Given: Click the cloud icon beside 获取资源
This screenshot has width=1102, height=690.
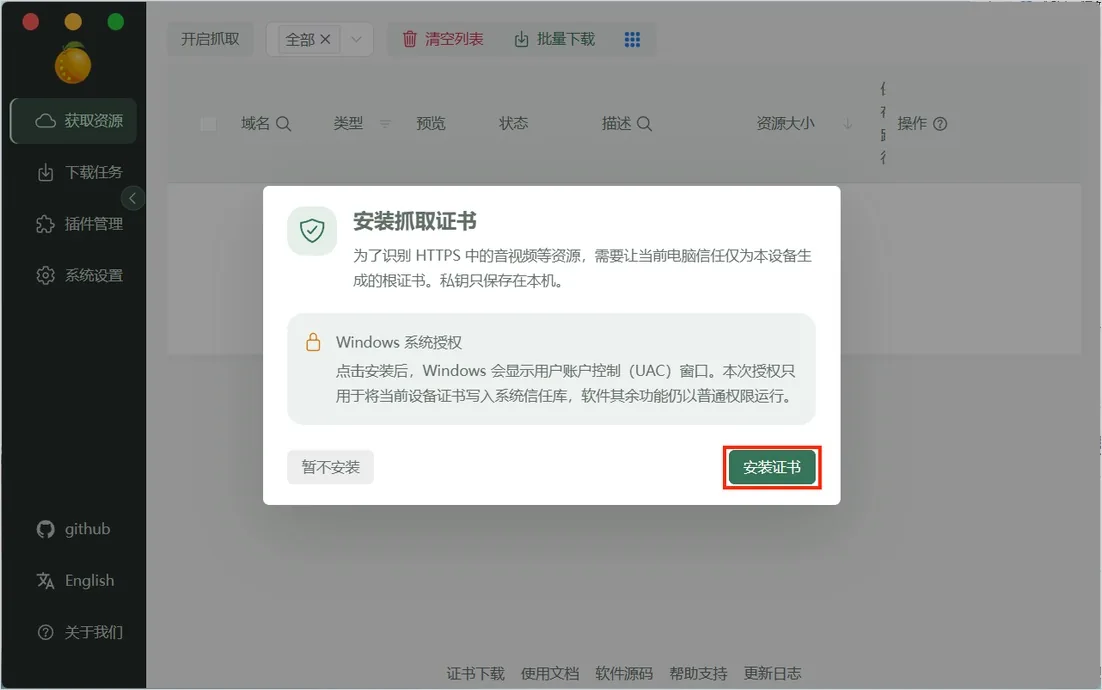Looking at the screenshot, I should [x=45, y=121].
